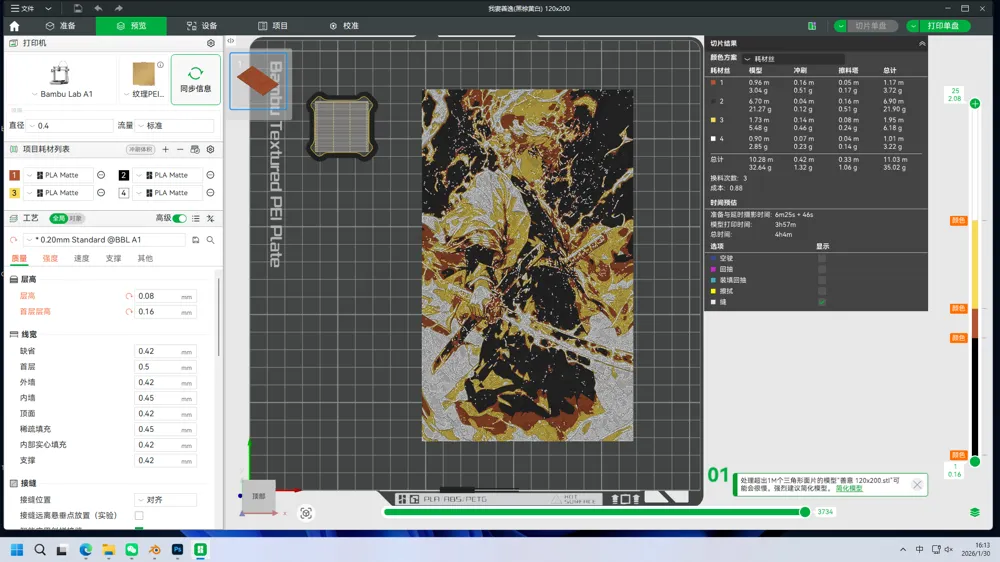Check the 擦拭 display checkbox
Image resolution: width=1000 pixels, height=562 pixels.
point(822,291)
